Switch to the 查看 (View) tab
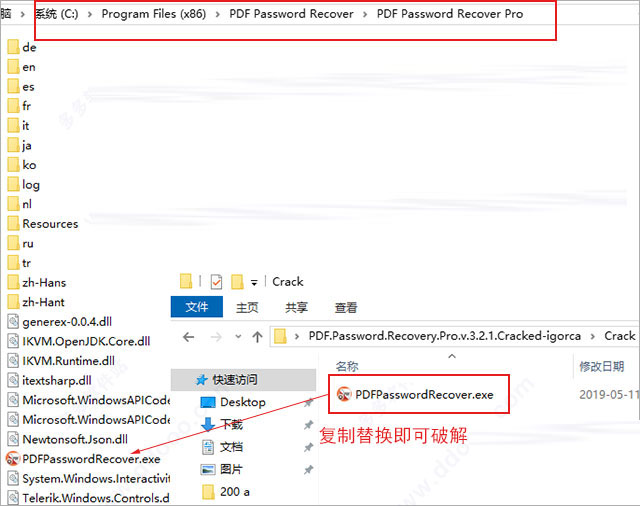The image size is (640, 506). tap(346, 307)
